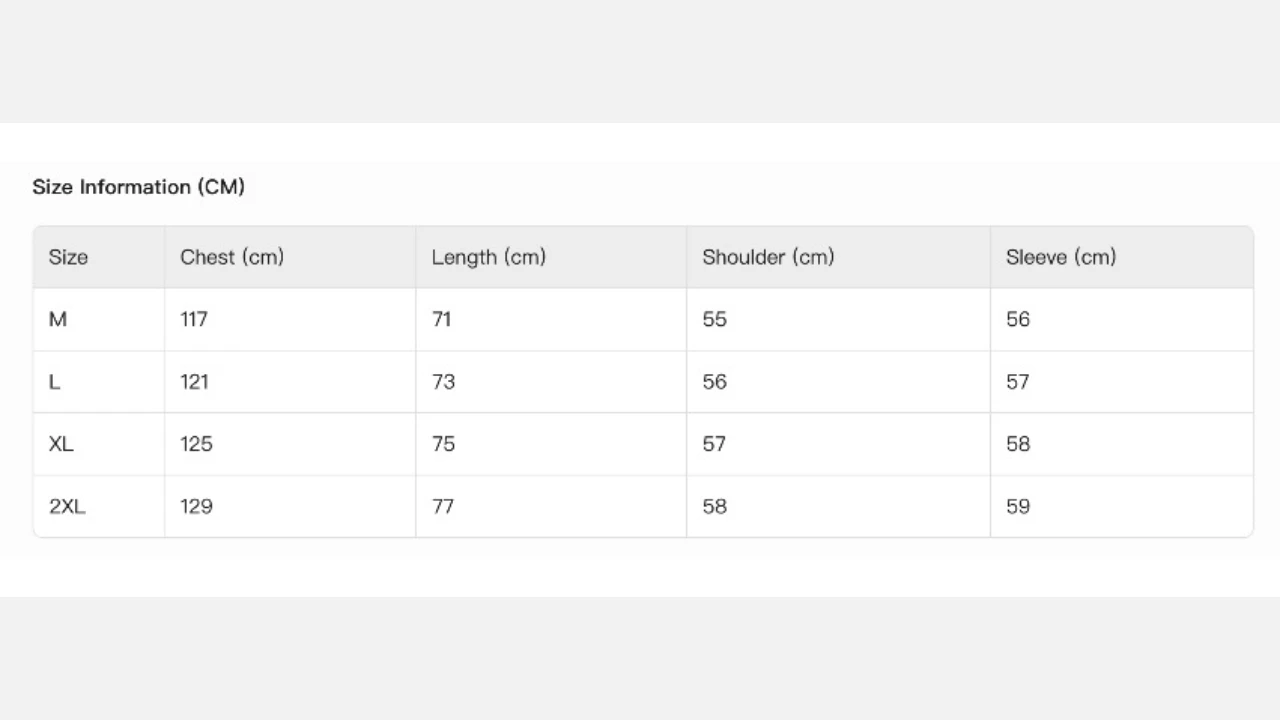Select the M size row label
This screenshot has height=720, width=1280.
coord(58,319)
